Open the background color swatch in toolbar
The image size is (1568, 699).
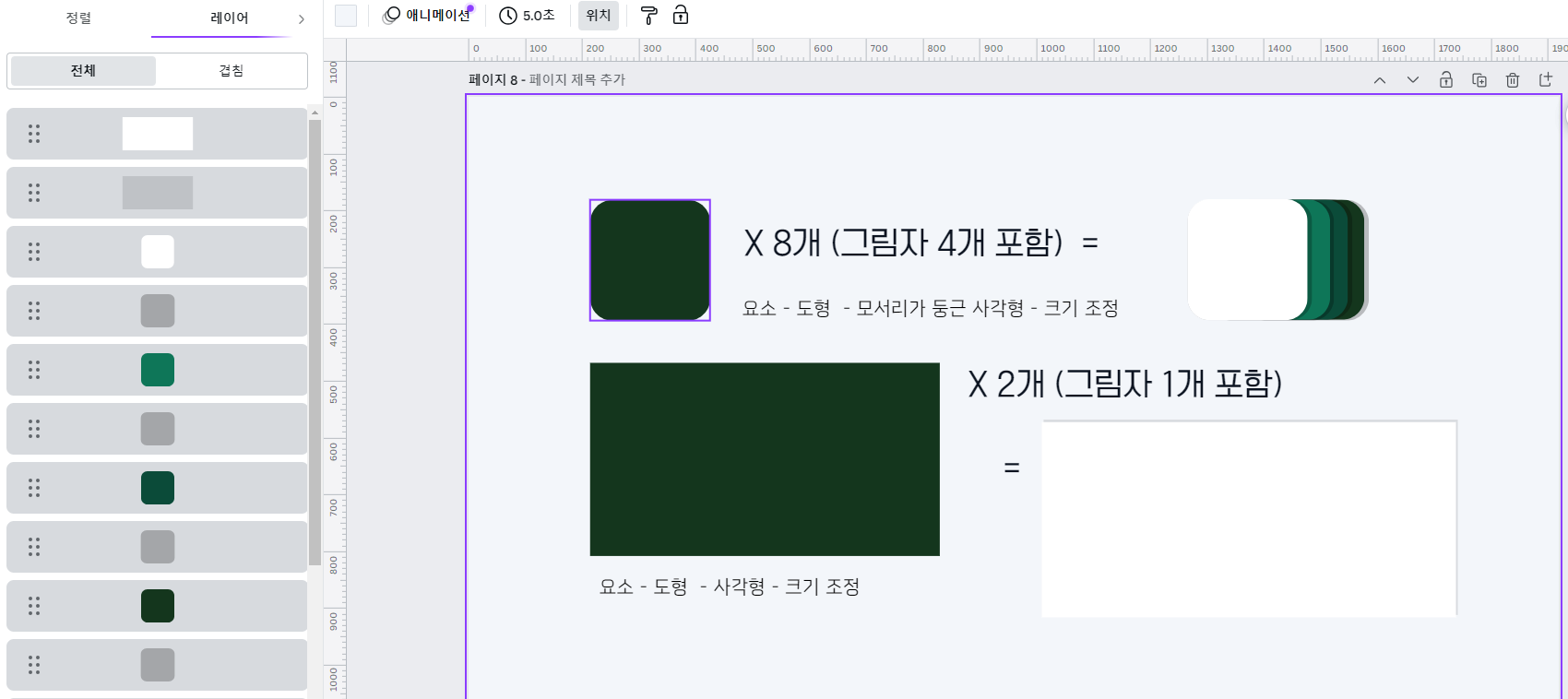coord(346,16)
